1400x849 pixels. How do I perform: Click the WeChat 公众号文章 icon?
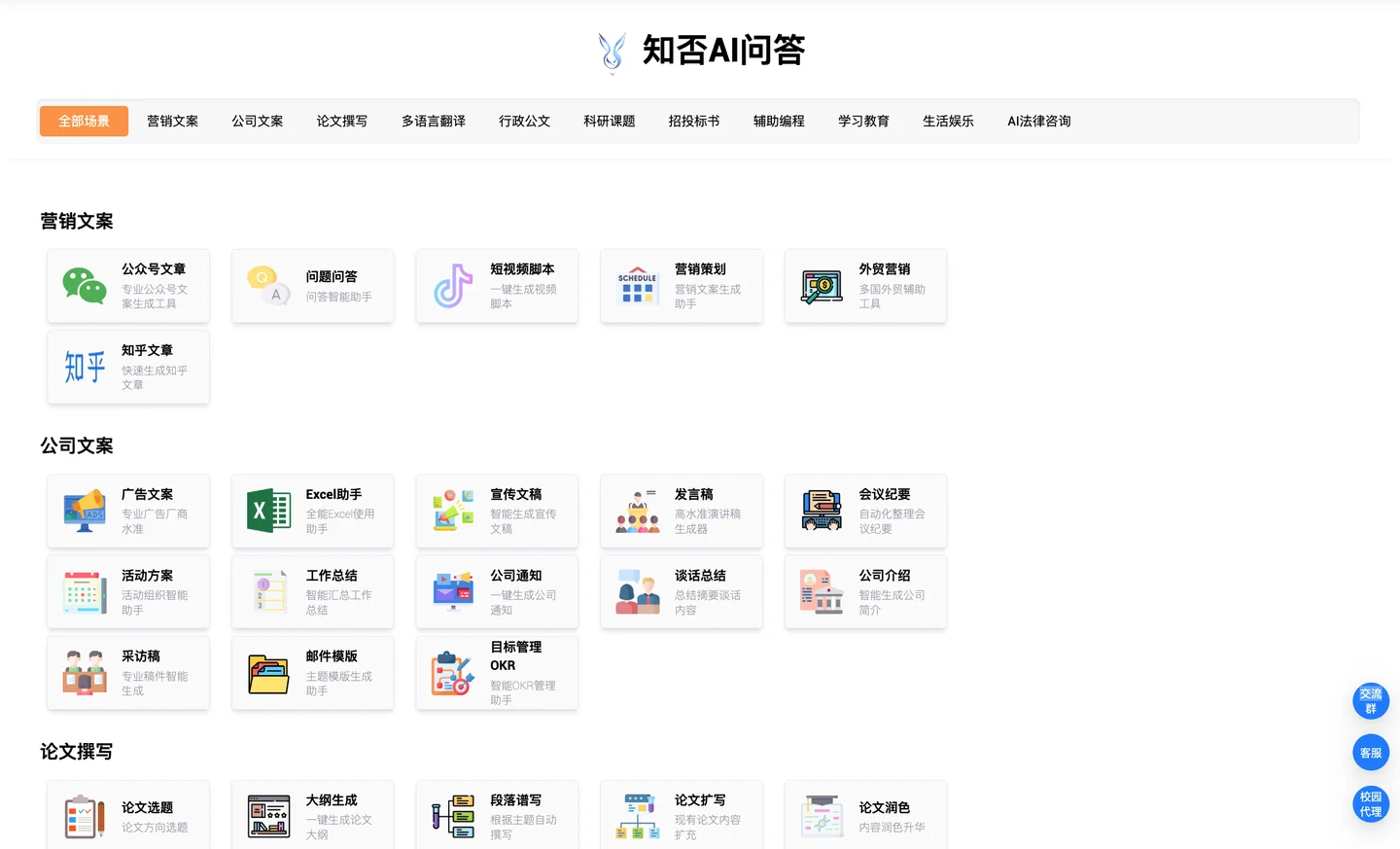tap(85, 286)
